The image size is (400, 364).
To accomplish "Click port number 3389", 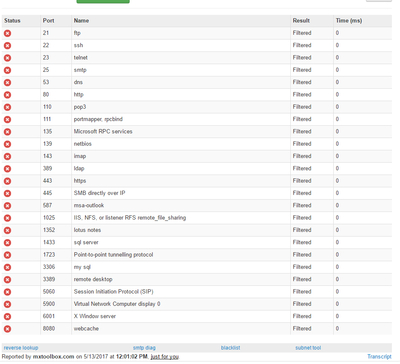I will [x=49, y=279].
